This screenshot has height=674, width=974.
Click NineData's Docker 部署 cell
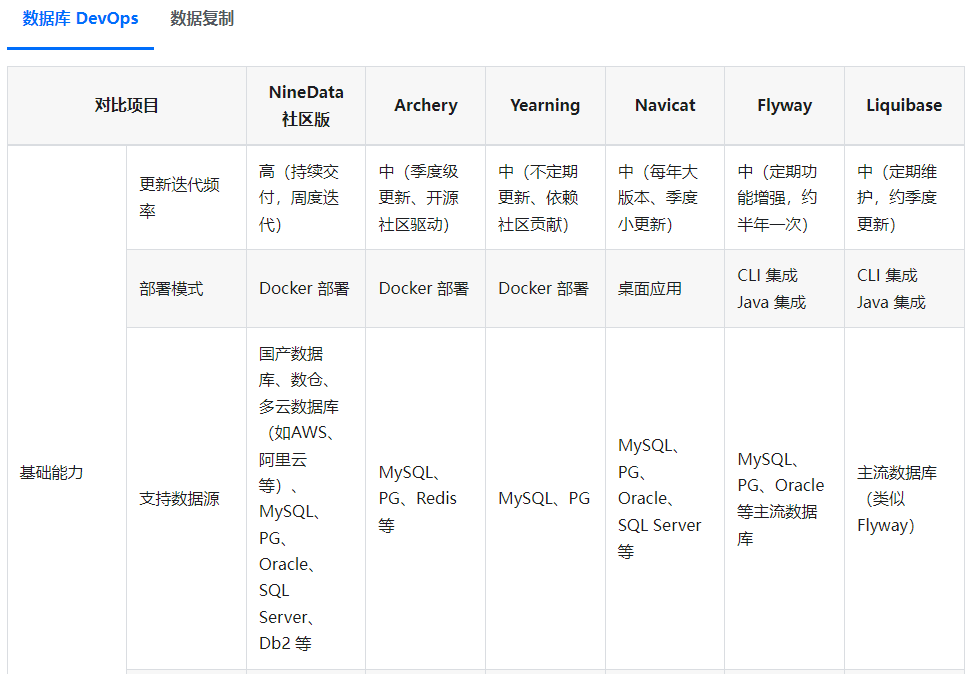pyautogui.click(x=306, y=289)
